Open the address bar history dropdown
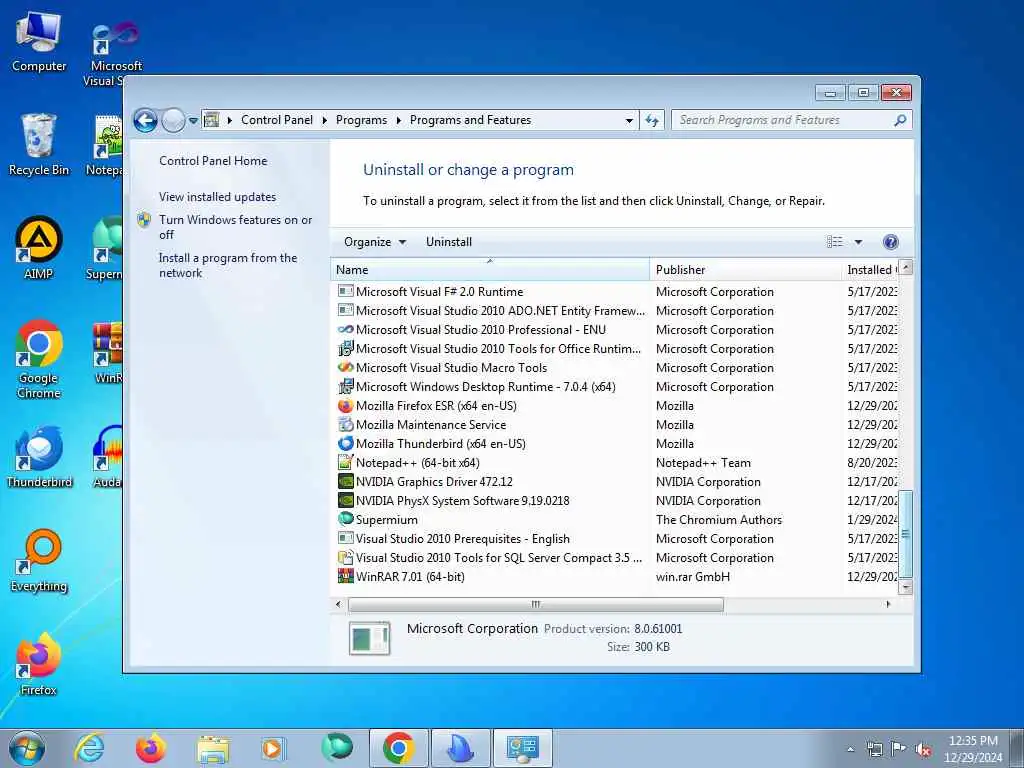 629,121
